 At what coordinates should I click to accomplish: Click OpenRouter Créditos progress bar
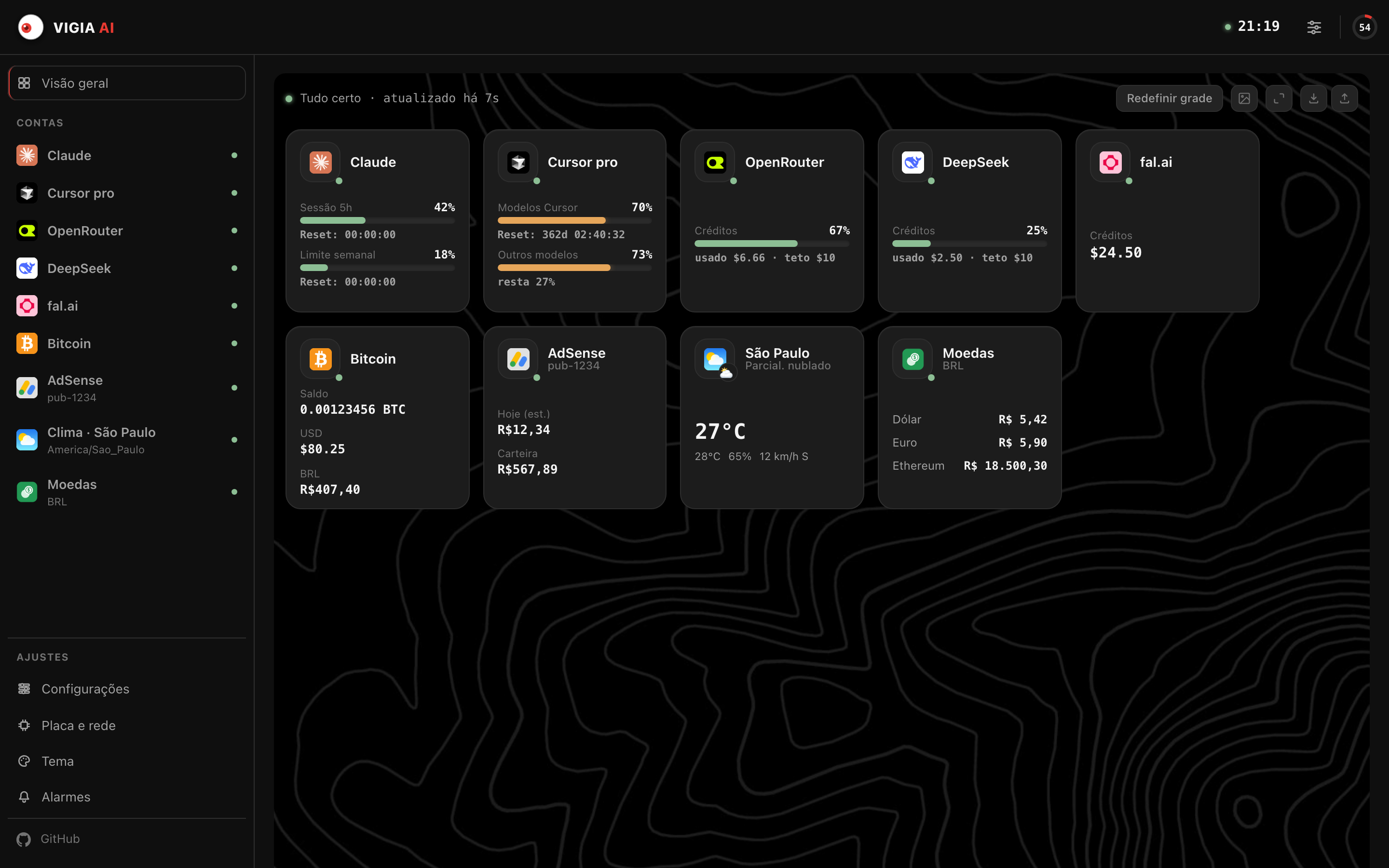pyautogui.click(x=772, y=244)
